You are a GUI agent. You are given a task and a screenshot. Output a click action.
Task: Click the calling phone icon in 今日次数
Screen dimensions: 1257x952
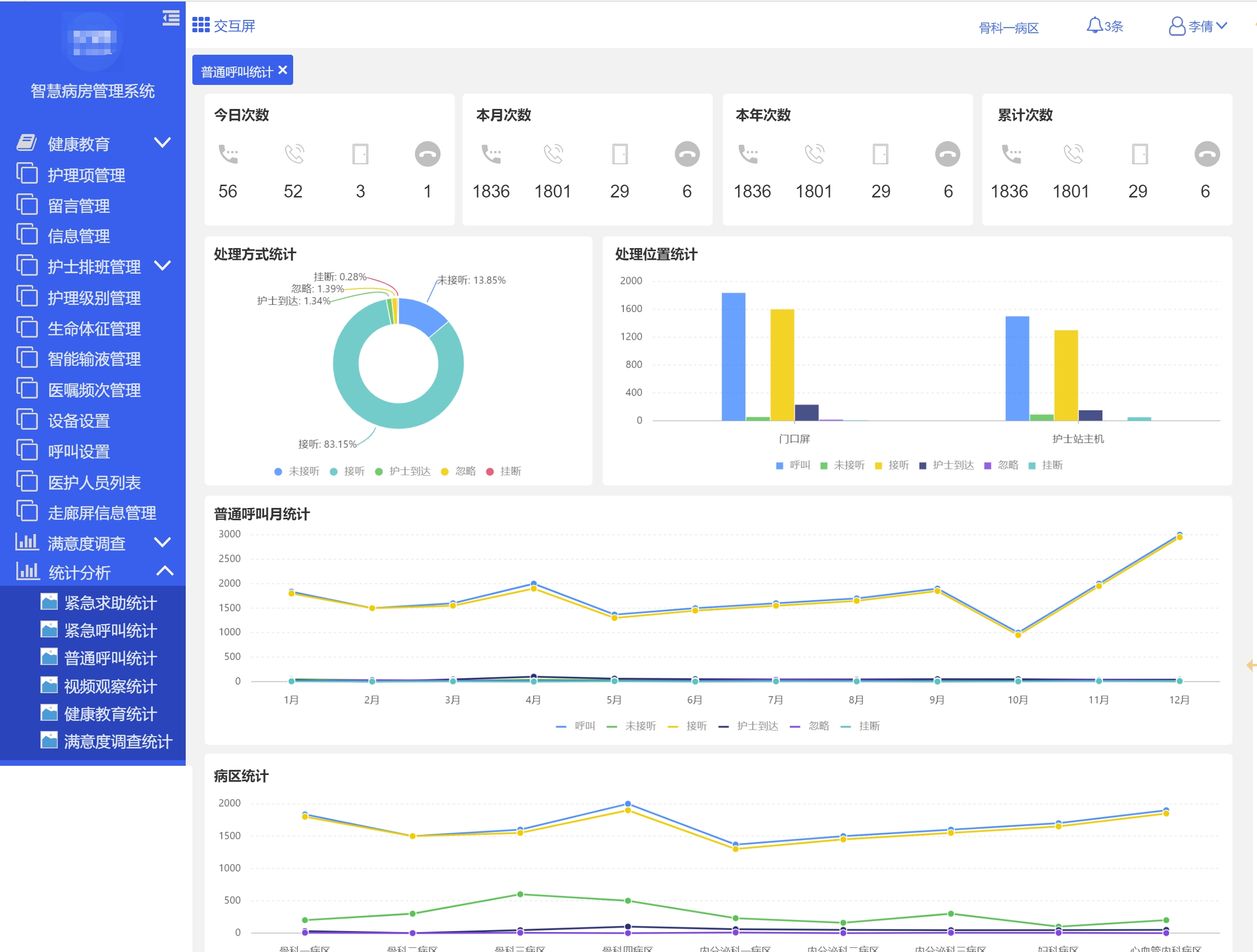click(x=229, y=154)
